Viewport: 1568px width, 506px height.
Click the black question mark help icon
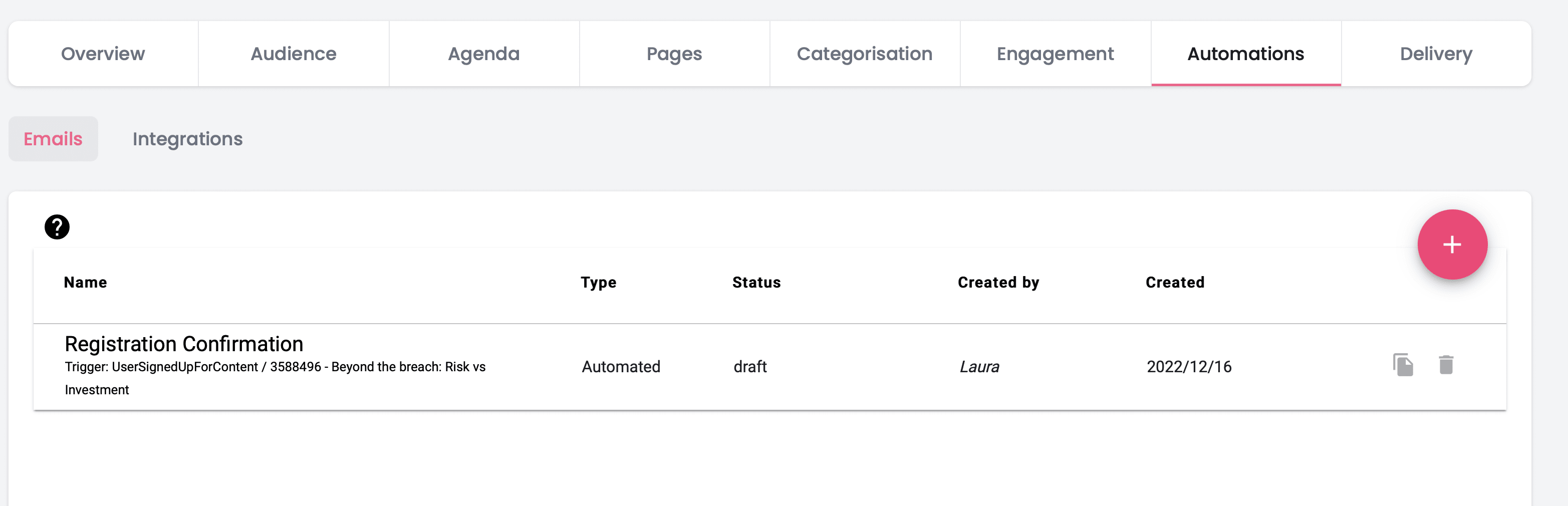[x=57, y=227]
